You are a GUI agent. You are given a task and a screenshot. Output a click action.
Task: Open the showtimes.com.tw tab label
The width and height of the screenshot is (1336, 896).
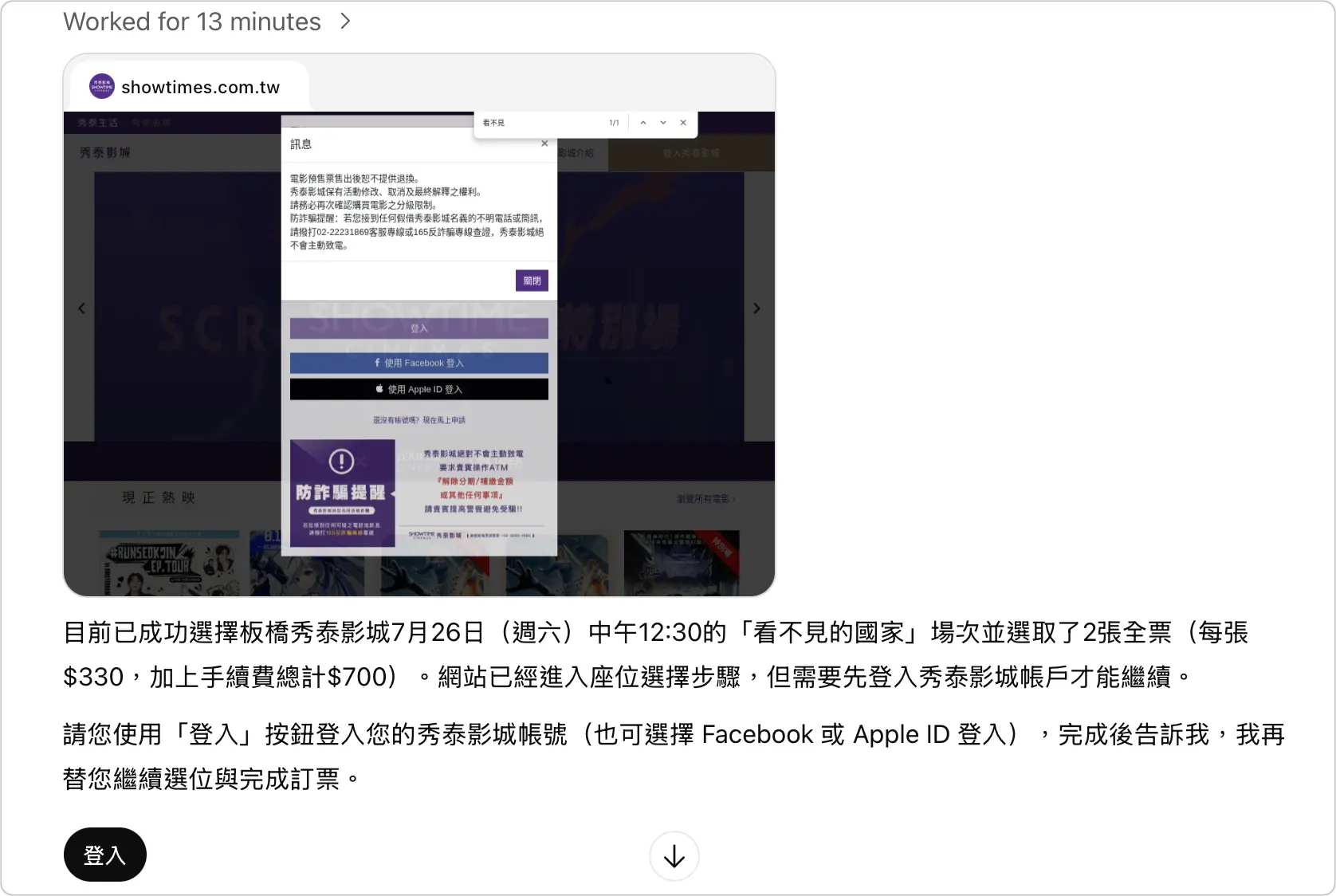pos(200,88)
